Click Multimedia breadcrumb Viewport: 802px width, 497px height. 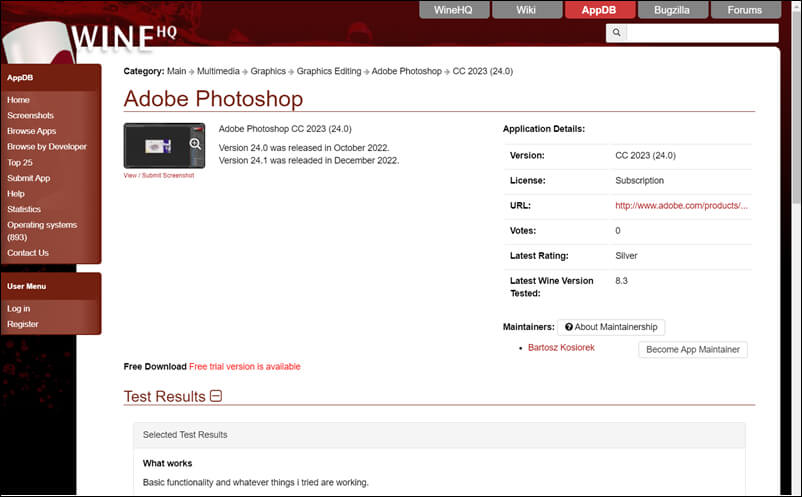coord(218,71)
